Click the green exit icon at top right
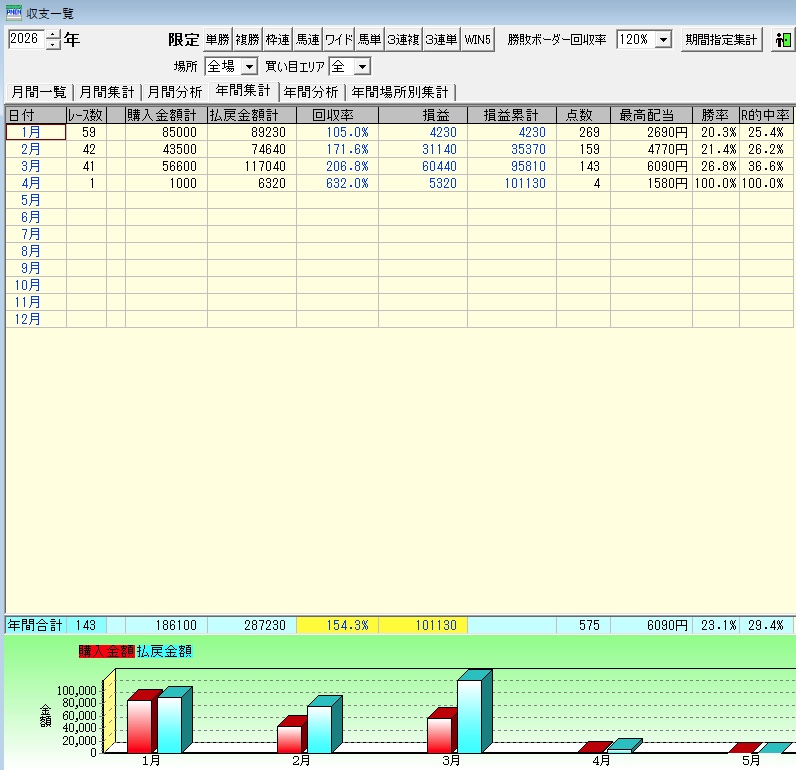796x770 pixels. click(x=782, y=40)
